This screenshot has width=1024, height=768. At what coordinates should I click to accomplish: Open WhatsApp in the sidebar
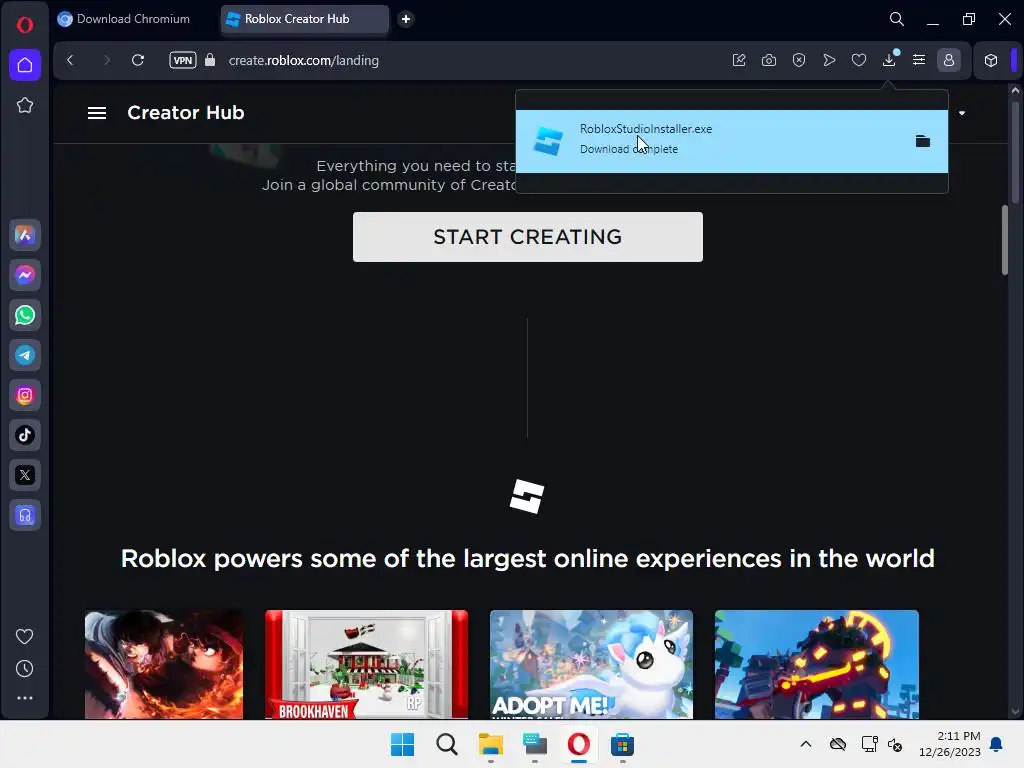click(25, 315)
